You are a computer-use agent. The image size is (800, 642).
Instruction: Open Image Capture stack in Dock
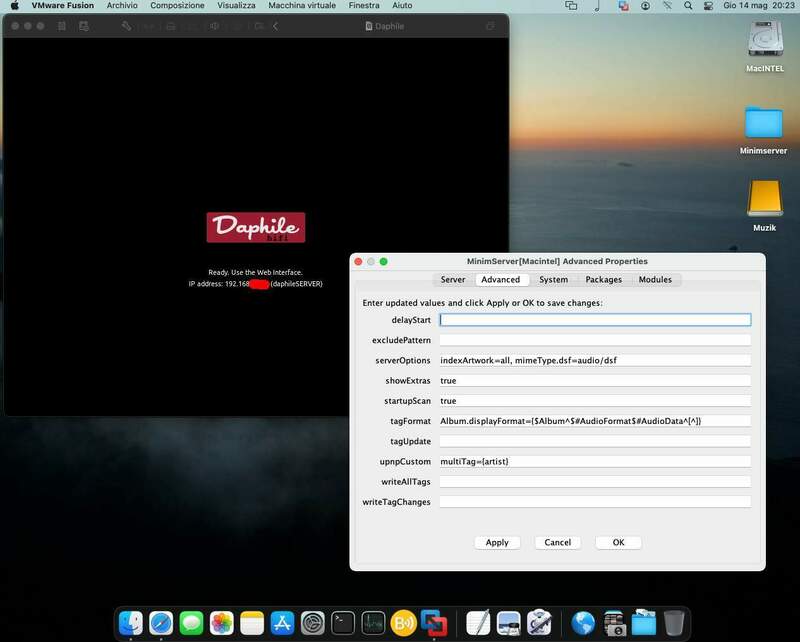[x=613, y=623]
